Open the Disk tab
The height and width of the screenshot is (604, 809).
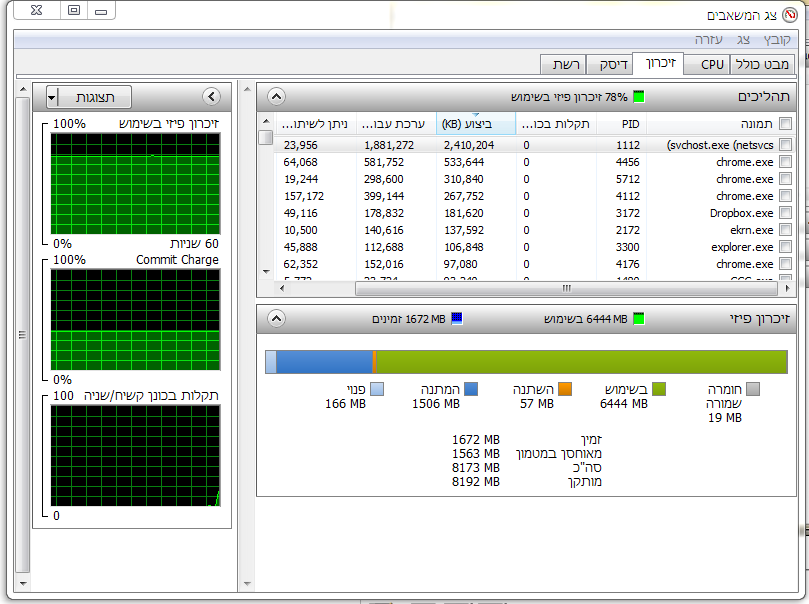pyautogui.click(x=613, y=64)
